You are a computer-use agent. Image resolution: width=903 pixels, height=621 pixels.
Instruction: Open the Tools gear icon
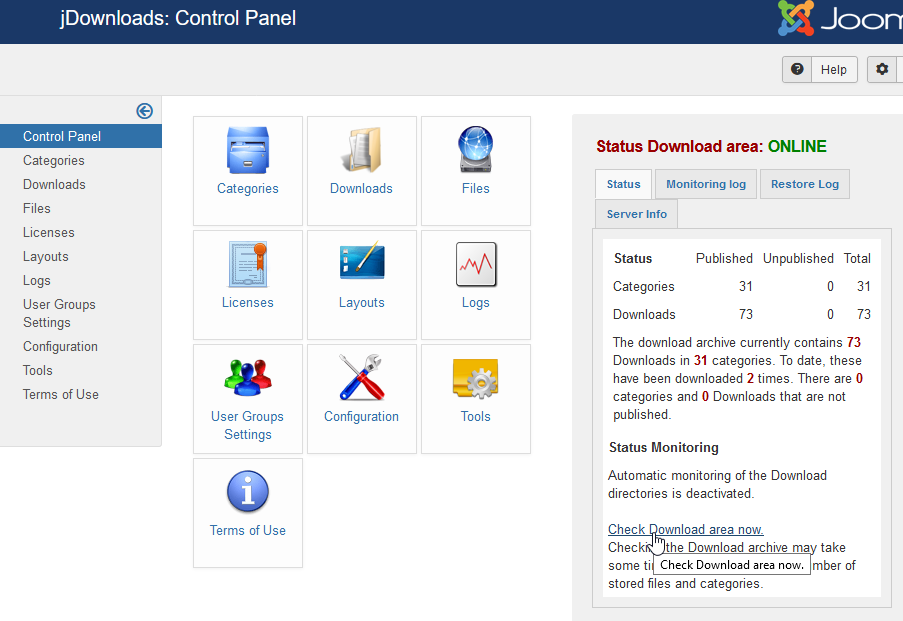point(476,378)
